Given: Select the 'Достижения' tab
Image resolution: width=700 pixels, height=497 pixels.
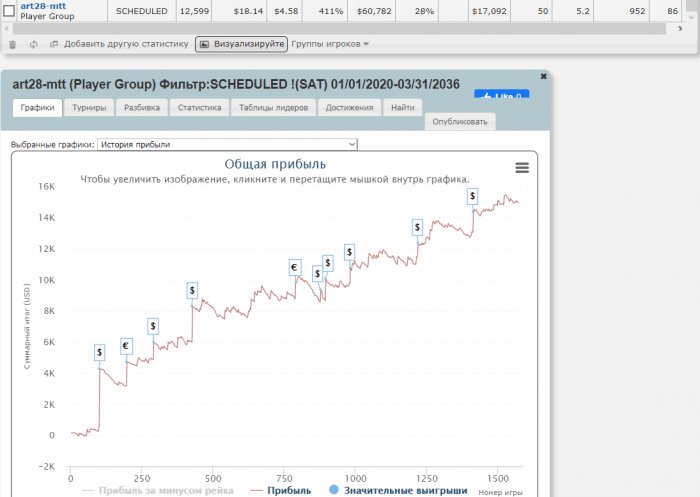Looking at the screenshot, I should 350,108.
